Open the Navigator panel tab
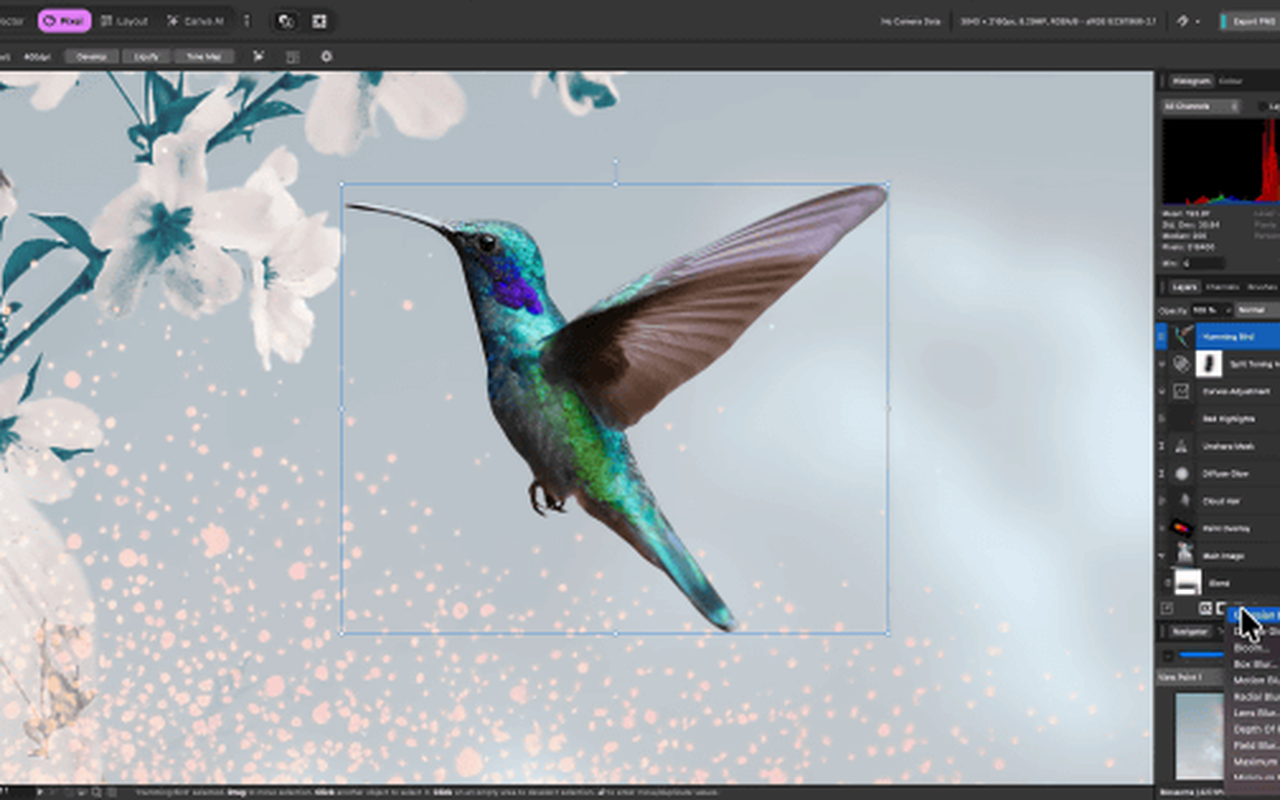This screenshot has height=800, width=1280. click(1190, 632)
